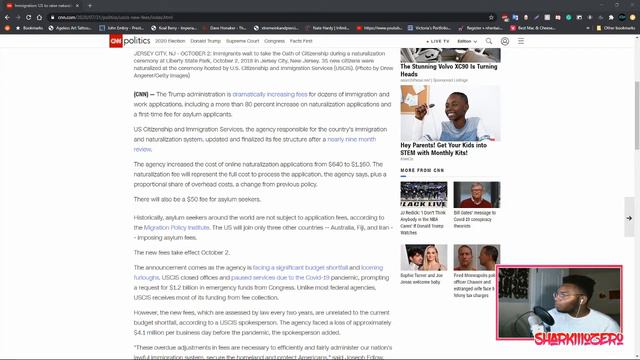Click the Live TV button
Viewport: 640px width, 360px height.
[438, 41]
